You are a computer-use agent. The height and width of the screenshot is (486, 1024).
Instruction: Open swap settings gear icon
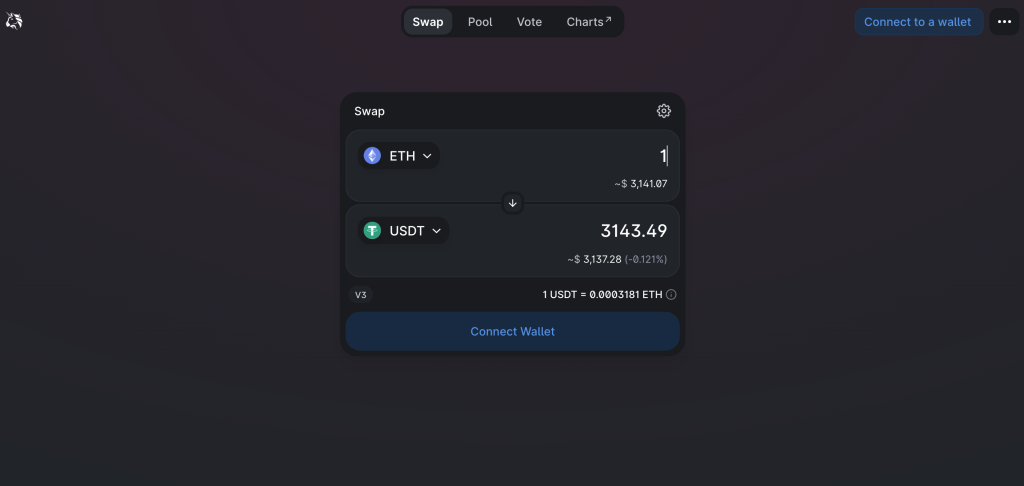664,111
